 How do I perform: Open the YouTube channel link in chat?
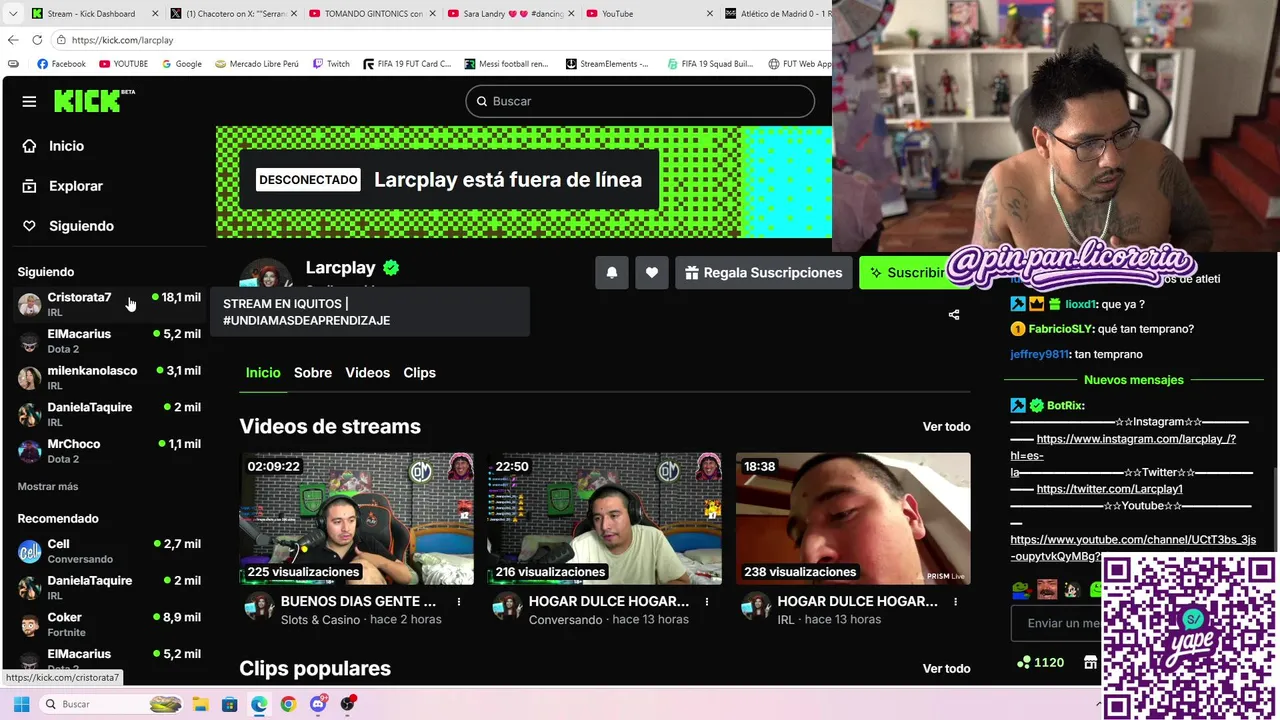[1133, 547]
